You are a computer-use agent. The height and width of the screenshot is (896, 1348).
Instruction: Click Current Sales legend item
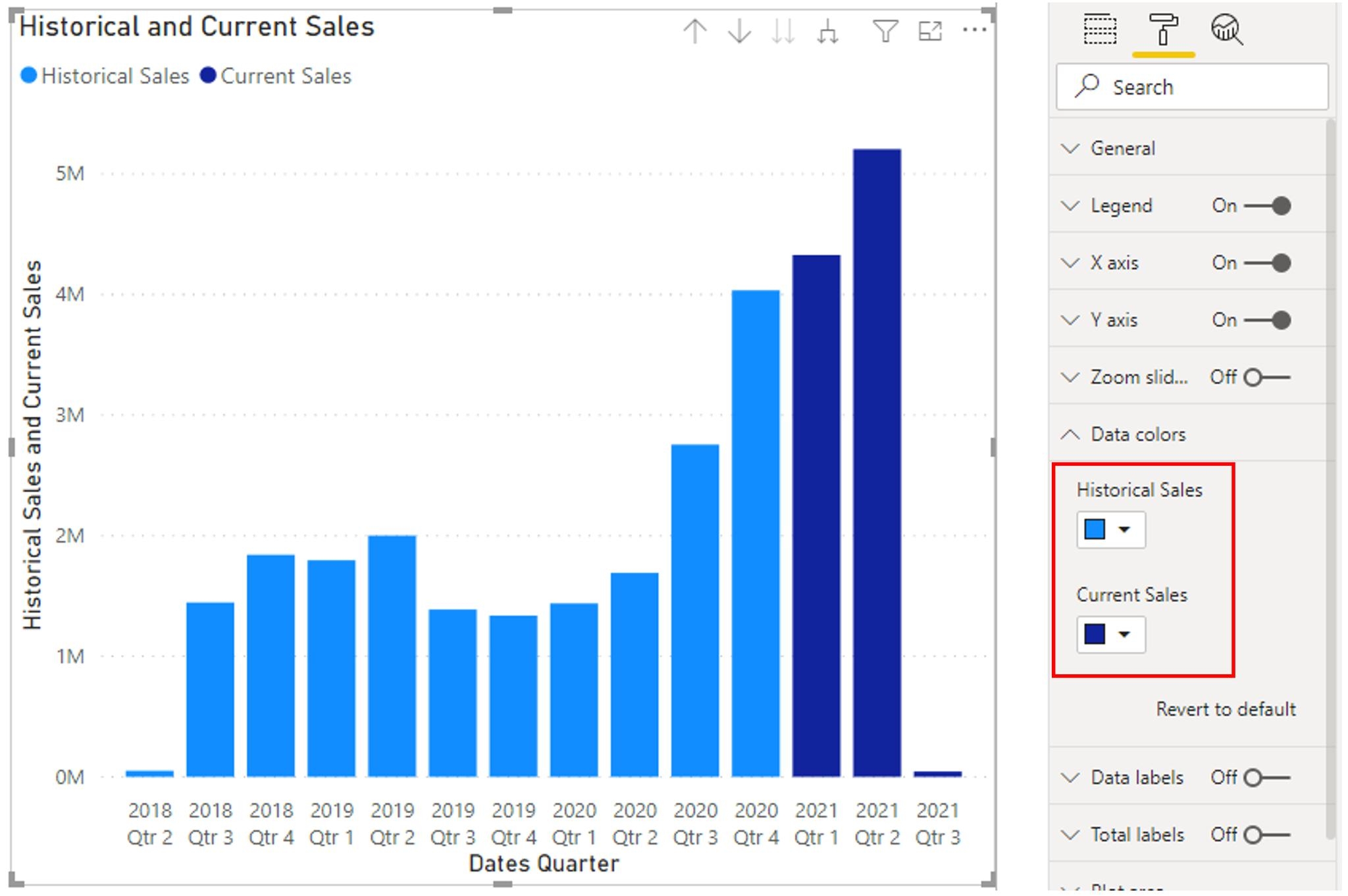click(x=276, y=76)
